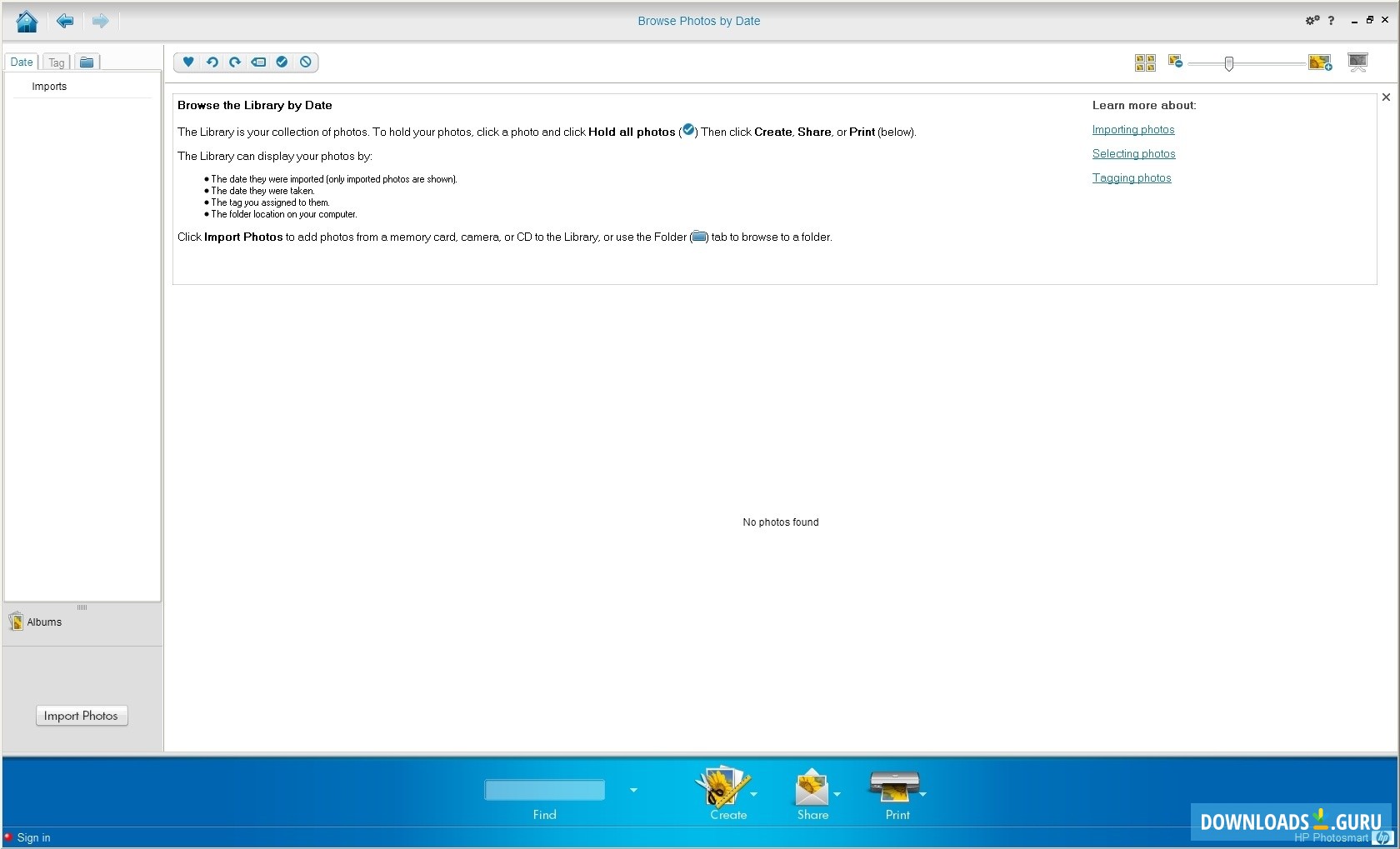Go to the Home screen

pyautogui.click(x=27, y=21)
